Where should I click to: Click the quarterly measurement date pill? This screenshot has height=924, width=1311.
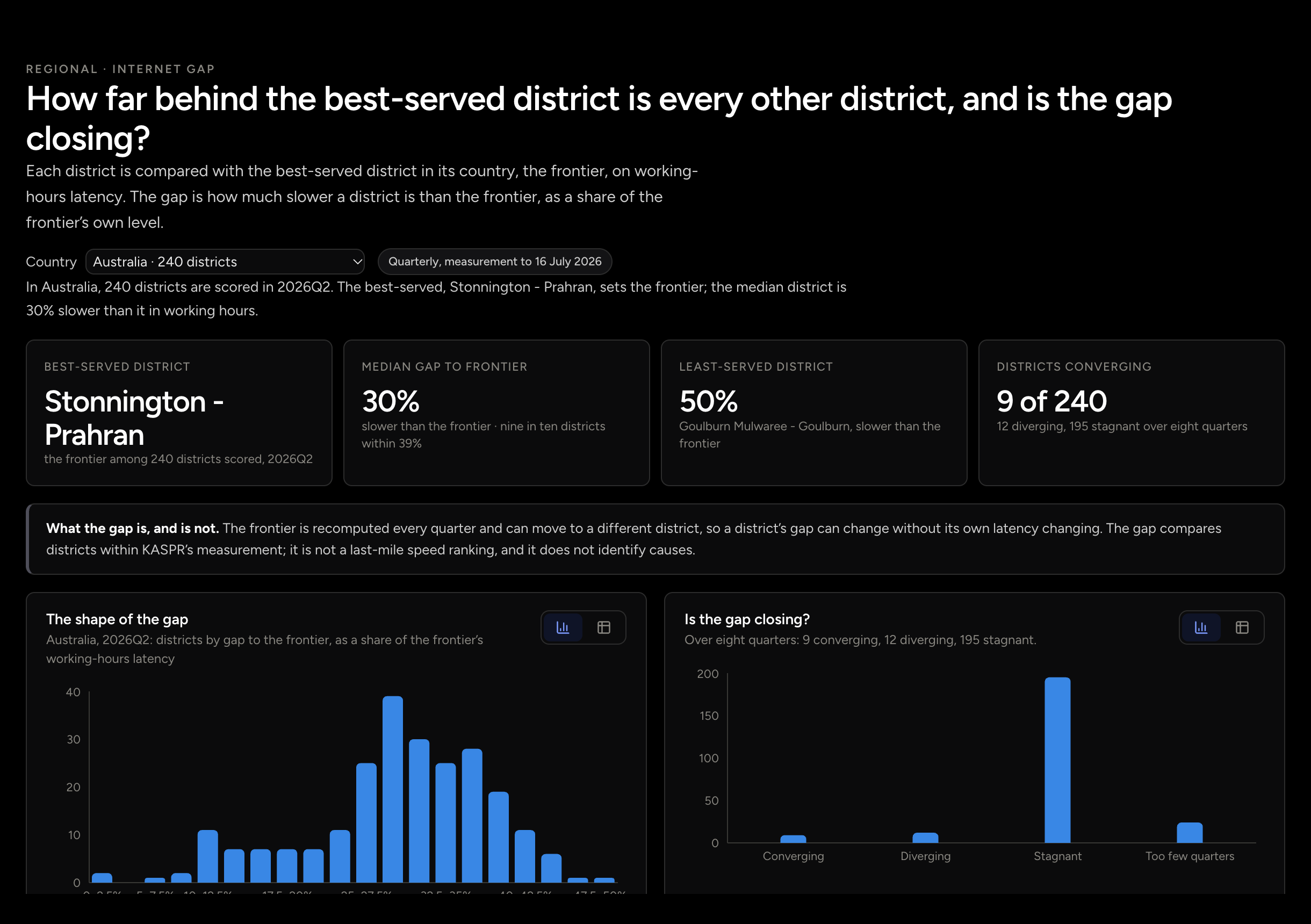[494, 262]
